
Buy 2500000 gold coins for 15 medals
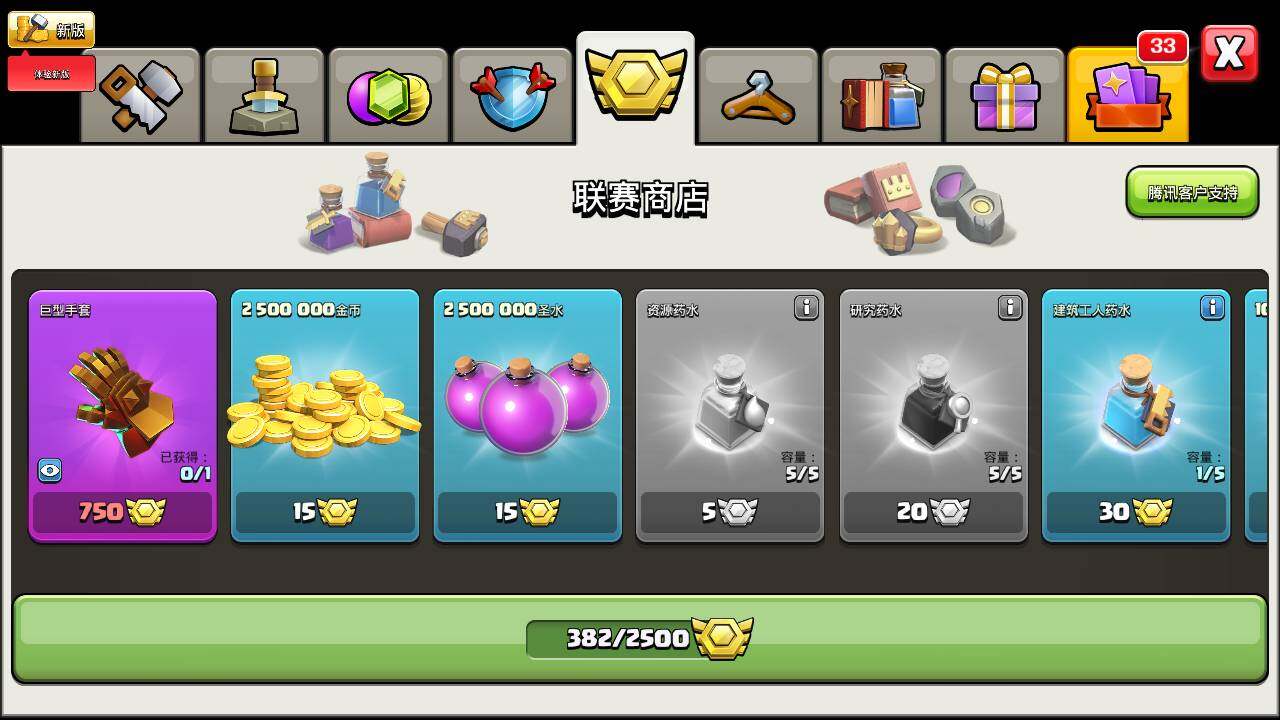coord(325,512)
